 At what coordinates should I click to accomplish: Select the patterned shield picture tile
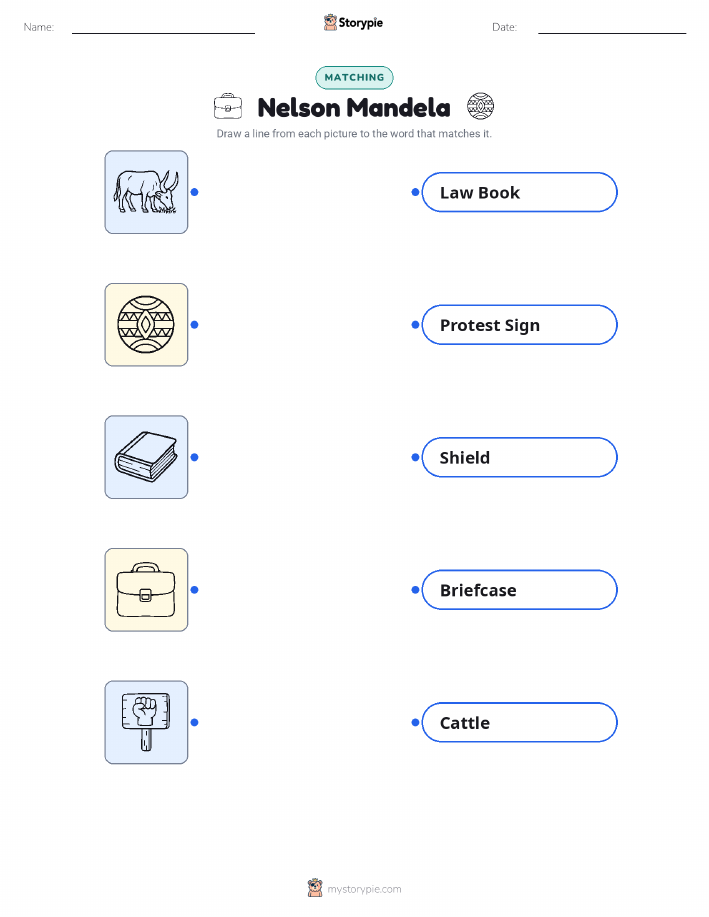click(x=146, y=325)
